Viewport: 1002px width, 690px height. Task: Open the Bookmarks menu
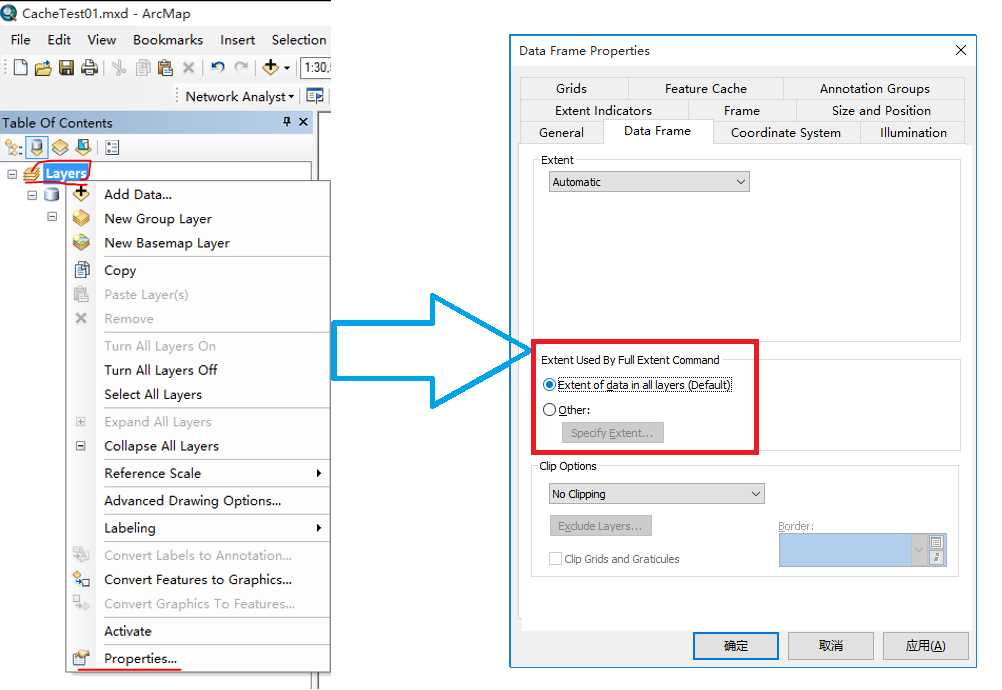pos(168,40)
